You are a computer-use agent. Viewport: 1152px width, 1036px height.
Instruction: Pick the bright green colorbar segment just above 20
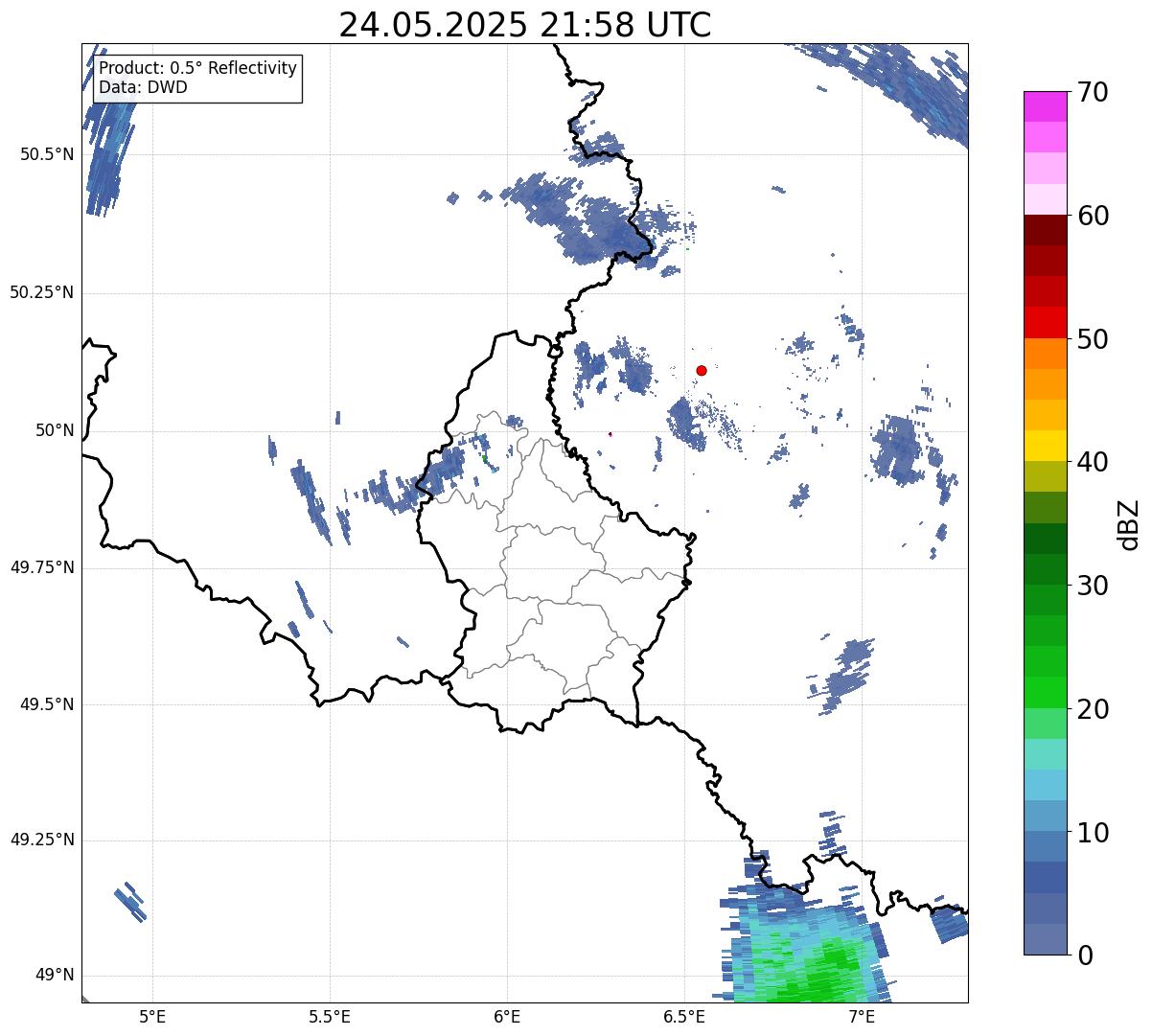click(1046, 692)
